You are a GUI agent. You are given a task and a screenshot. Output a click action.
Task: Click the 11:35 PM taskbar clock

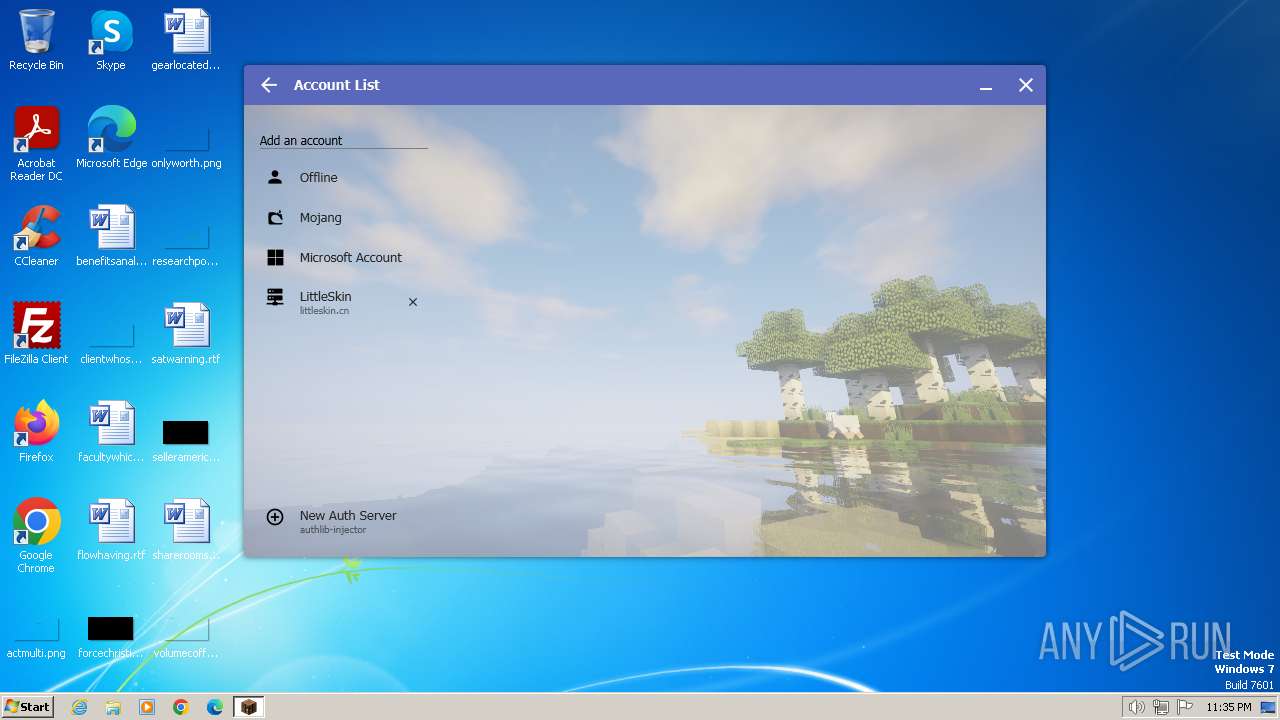[1228, 707]
